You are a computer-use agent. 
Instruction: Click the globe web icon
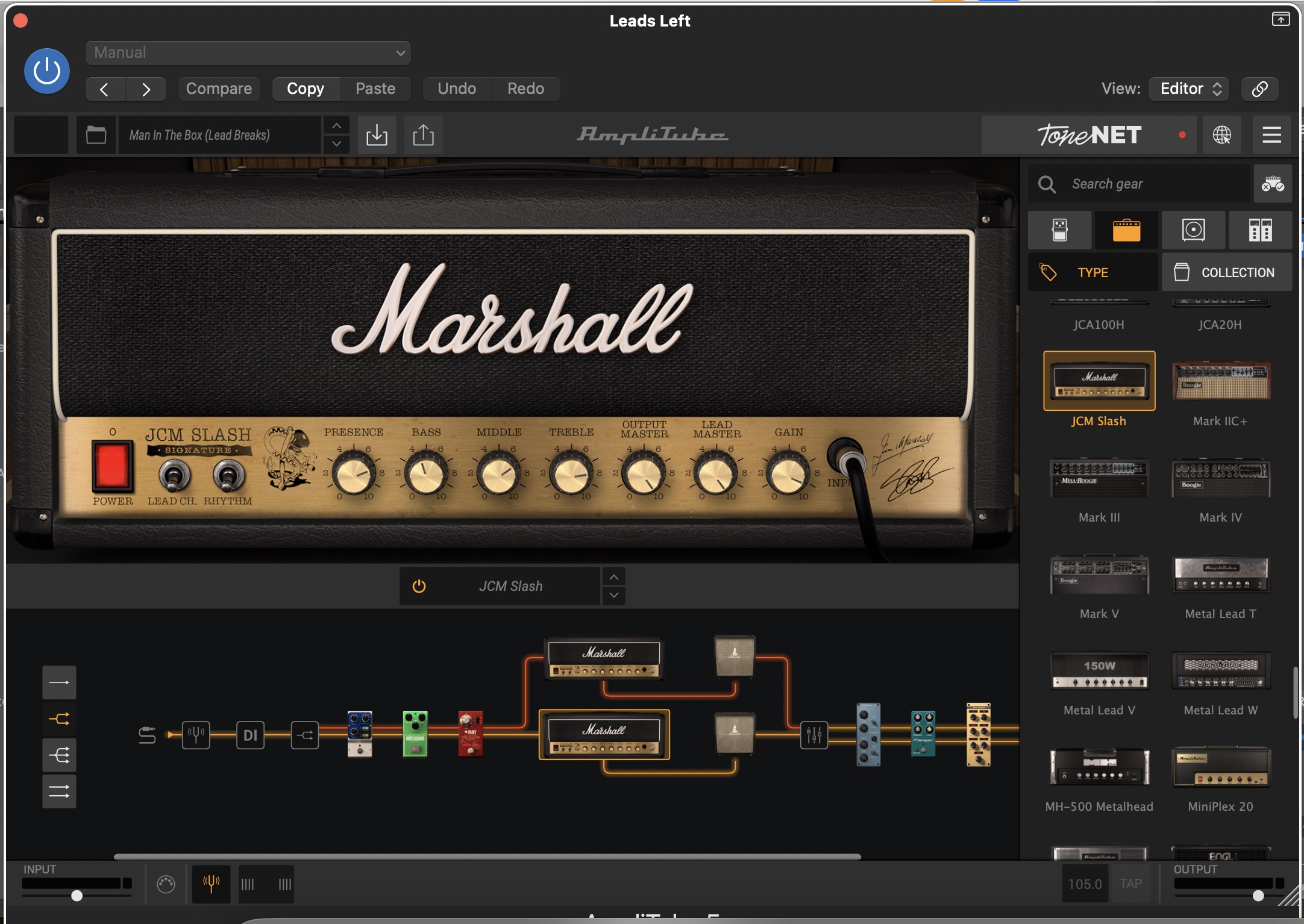click(1221, 135)
